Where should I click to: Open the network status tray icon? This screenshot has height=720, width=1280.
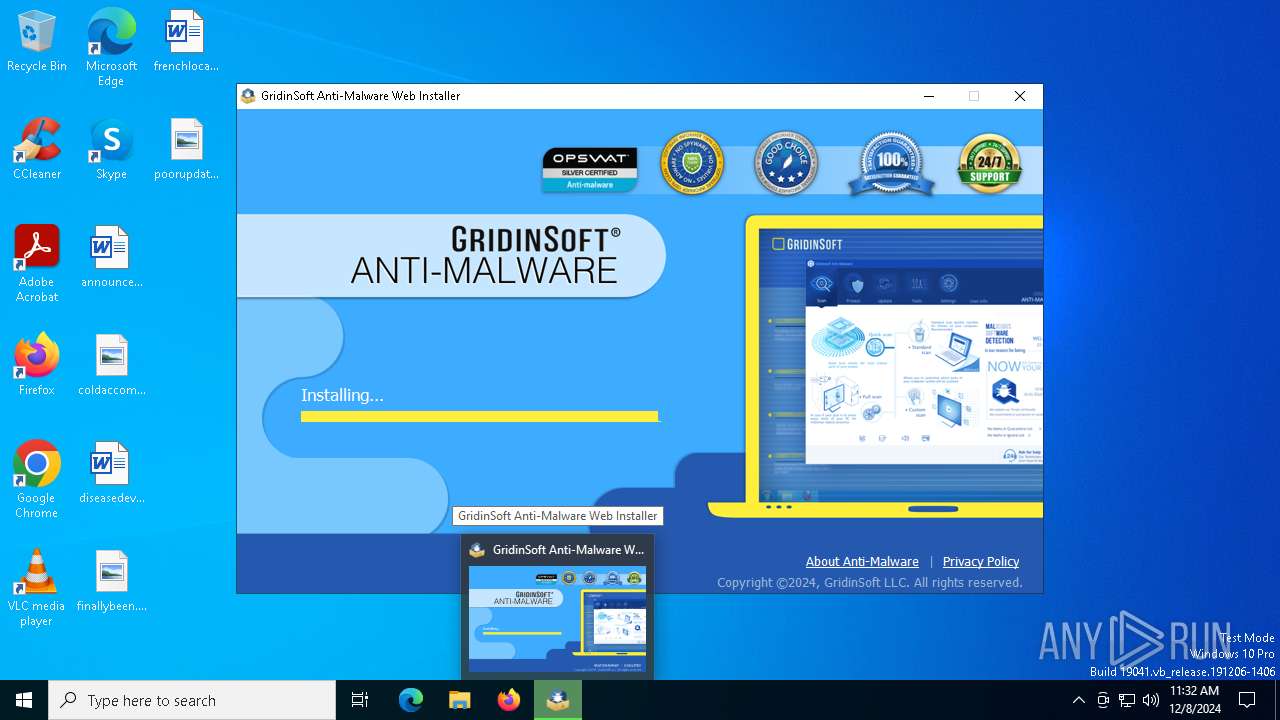(x=1127, y=700)
